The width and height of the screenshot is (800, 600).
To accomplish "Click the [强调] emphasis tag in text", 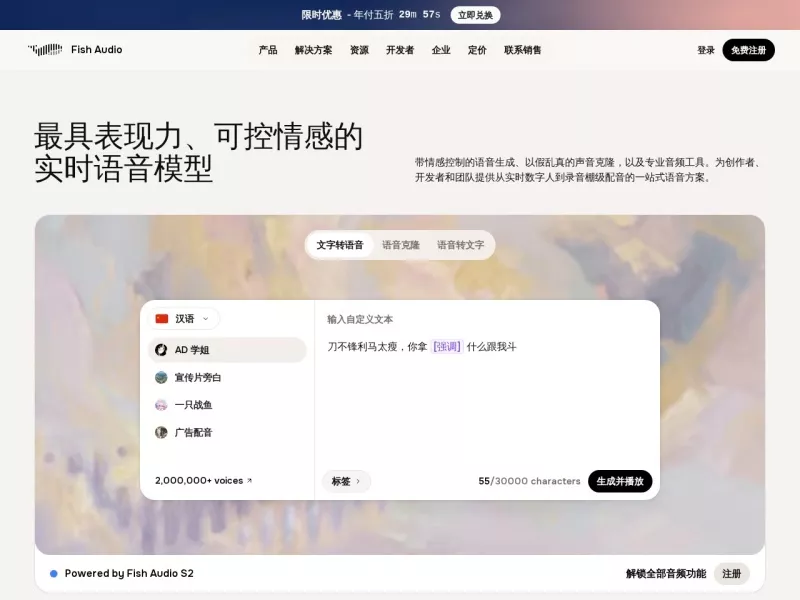I will pyautogui.click(x=447, y=347).
